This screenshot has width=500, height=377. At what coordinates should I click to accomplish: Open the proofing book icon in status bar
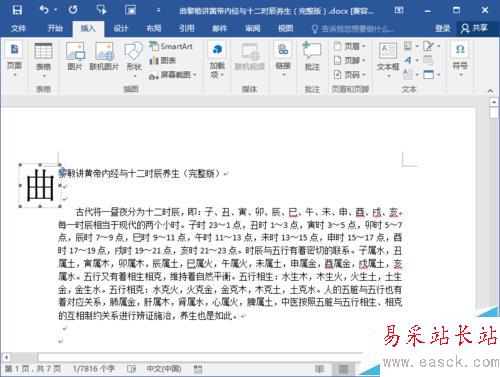tap(131, 369)
